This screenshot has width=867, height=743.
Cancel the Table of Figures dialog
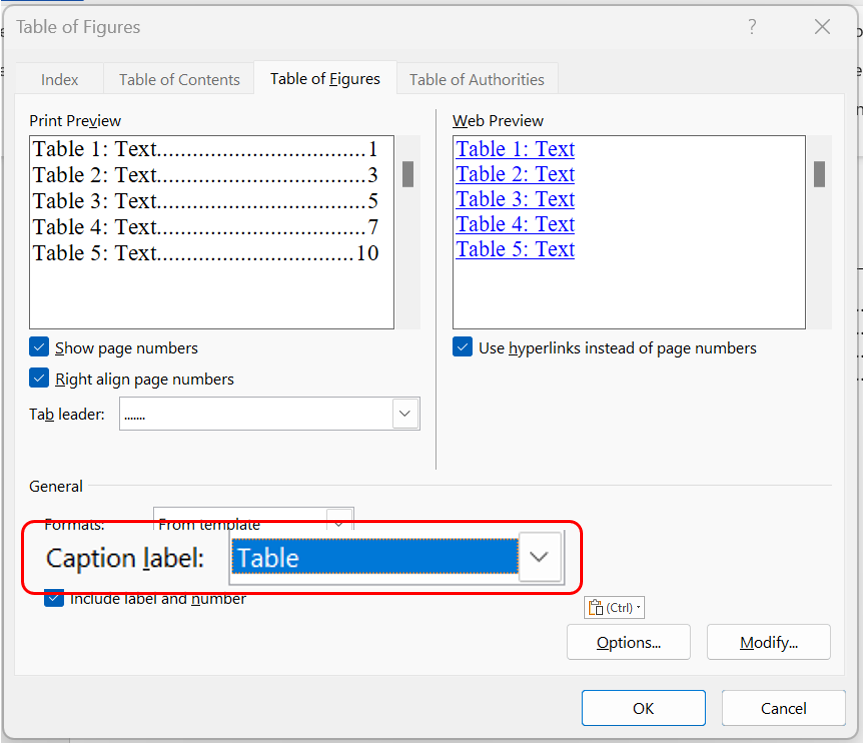click(783, 708)
